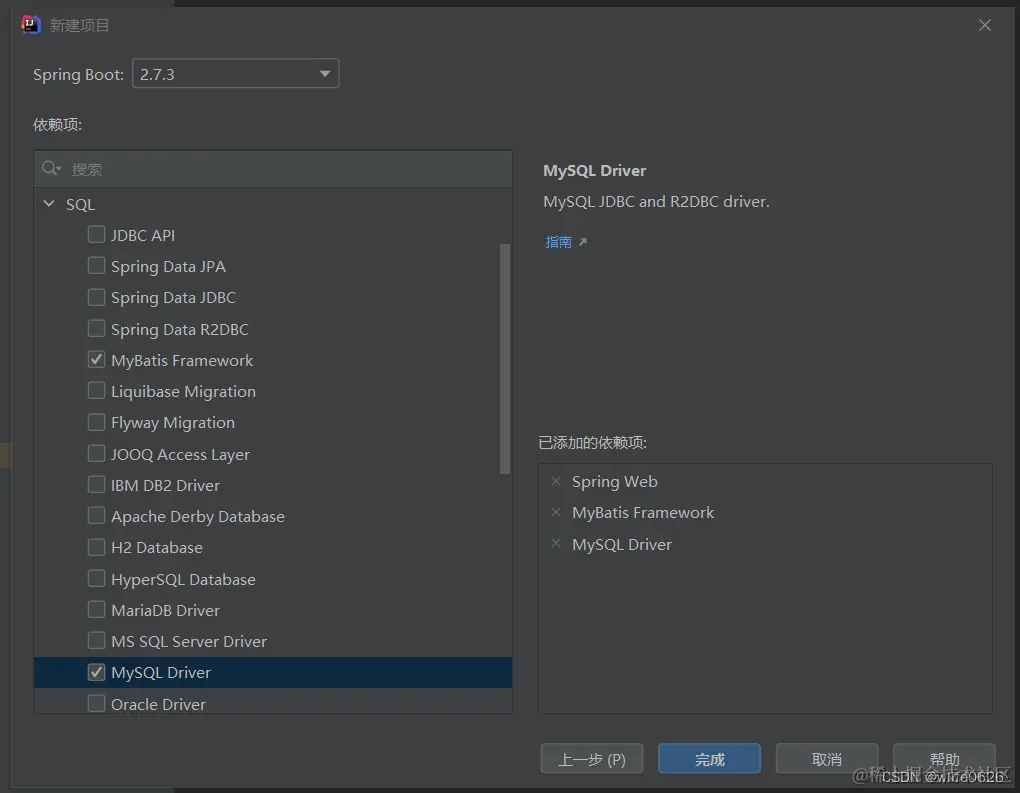Check the MS SQL Server Driver checkbox

pos(96,640)
